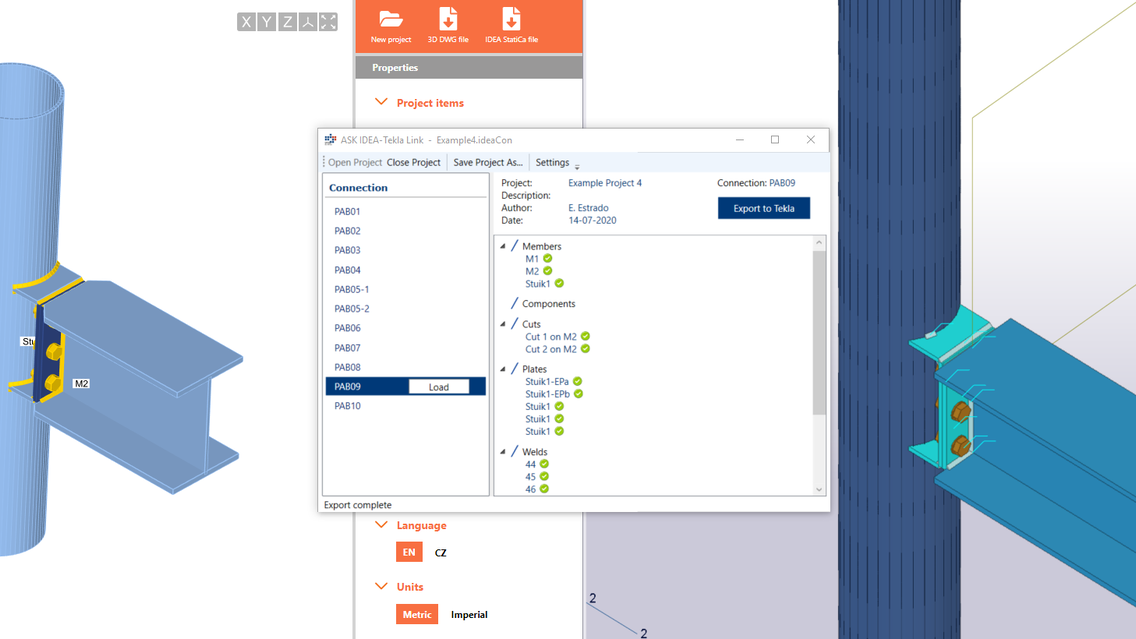1136x639 pixels.
Task: Click green check beside weld 46
Action: pos(544,488)
